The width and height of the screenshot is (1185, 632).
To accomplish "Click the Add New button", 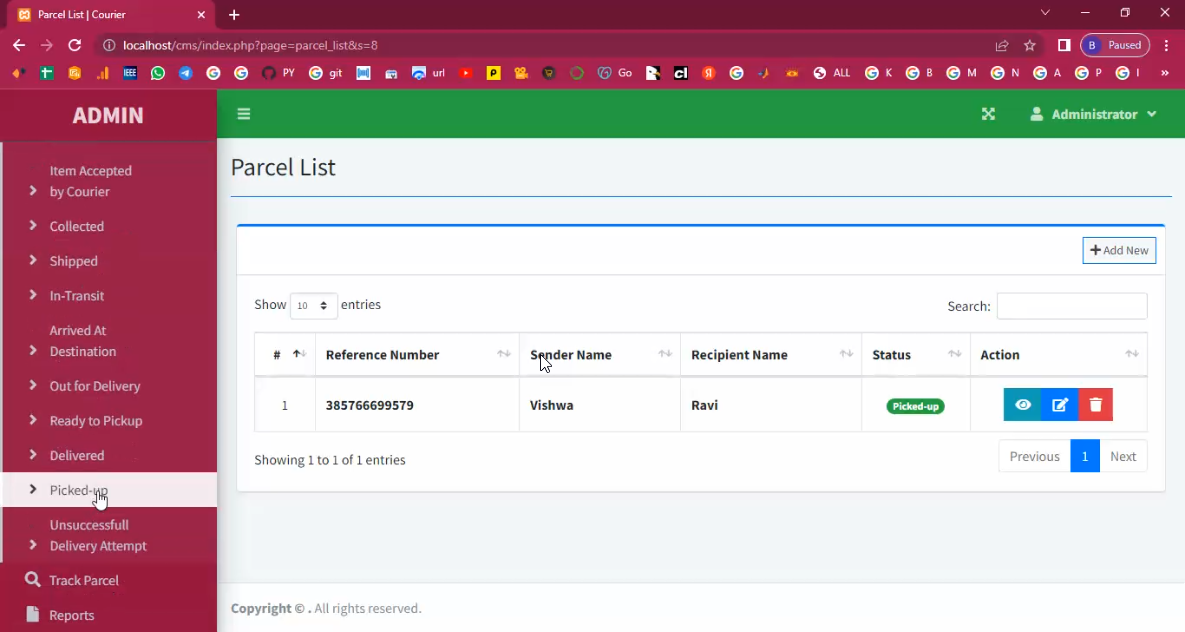I will tap(1119, 250).
